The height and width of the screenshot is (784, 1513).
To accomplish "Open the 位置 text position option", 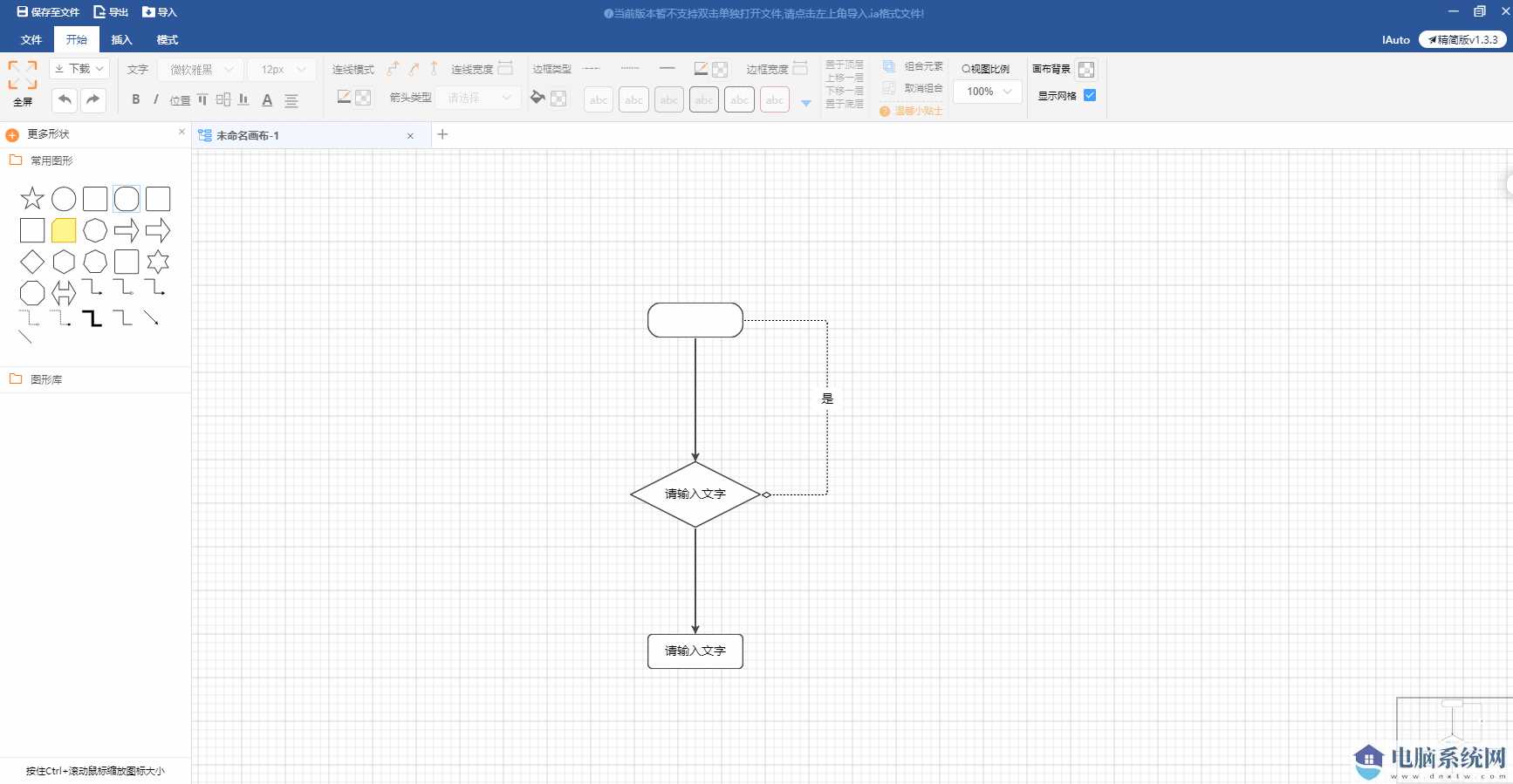I will tap(180, 100).
